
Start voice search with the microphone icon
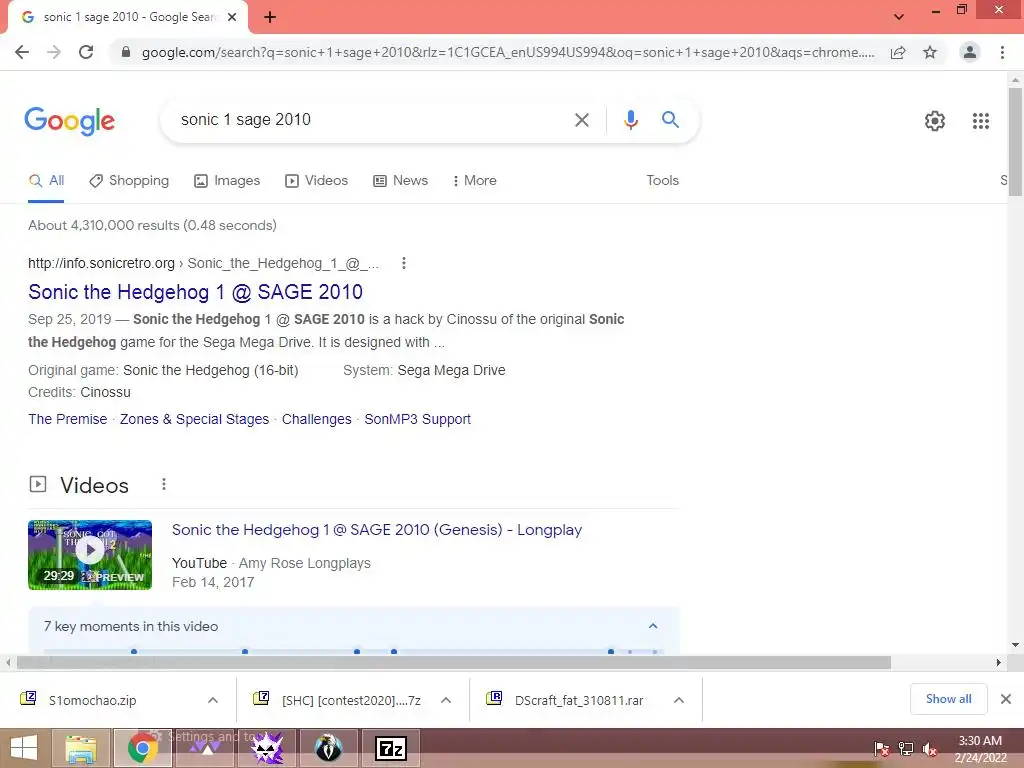pos(630,120)
